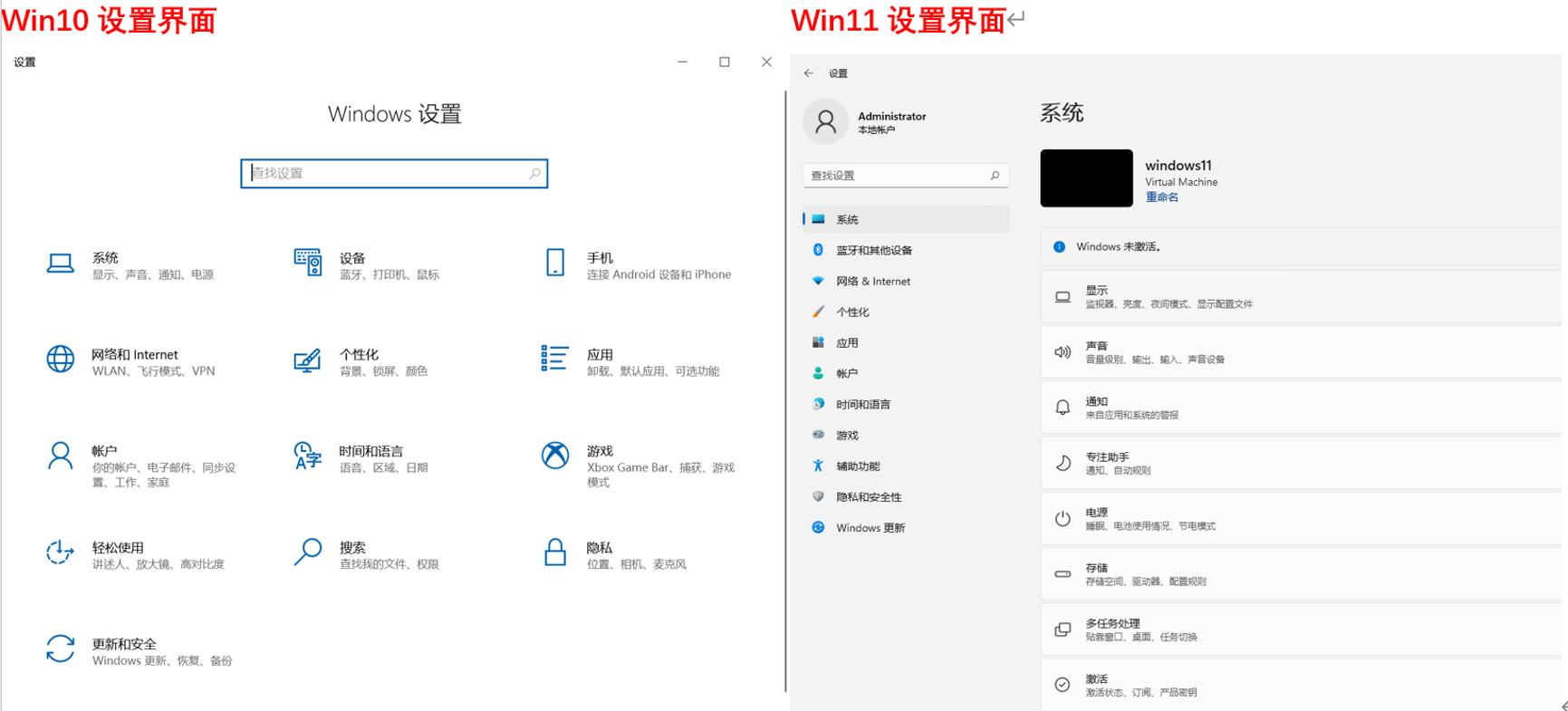Select 系统 in the Win11 settings sidebar
Screen dimensions: 1568x711
click(x=906, y=219)
